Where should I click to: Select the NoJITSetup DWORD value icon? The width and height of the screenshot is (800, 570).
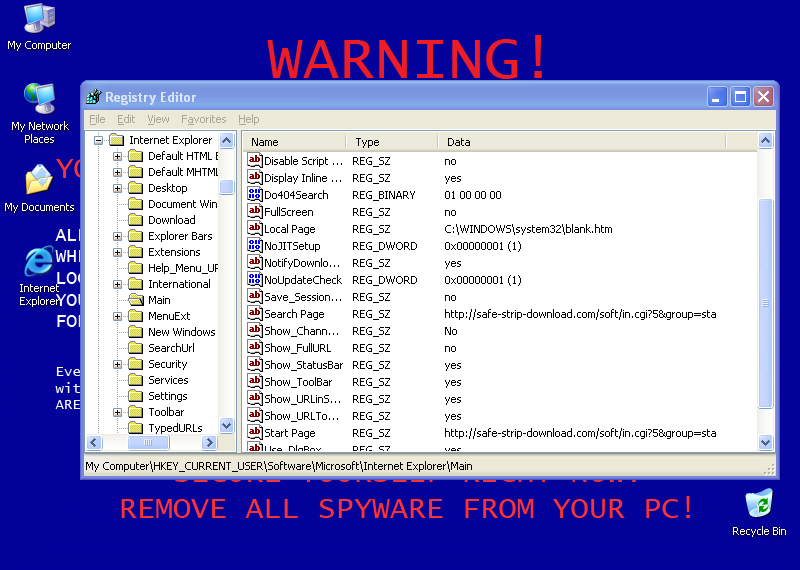255,245
